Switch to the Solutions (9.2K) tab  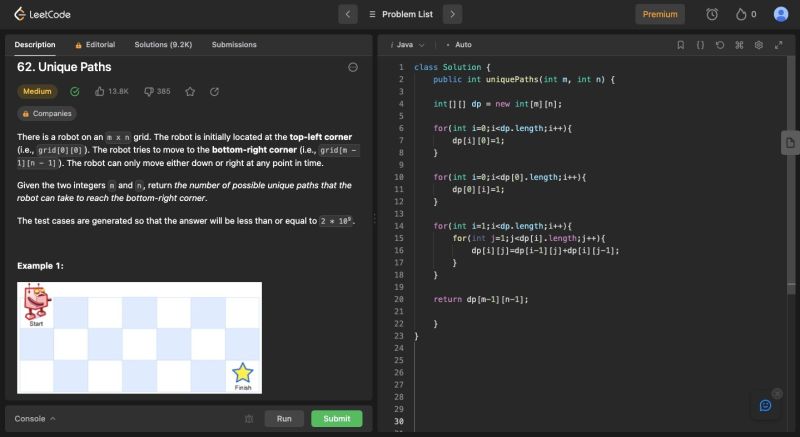pyautogui.click(x=165, y=45)
